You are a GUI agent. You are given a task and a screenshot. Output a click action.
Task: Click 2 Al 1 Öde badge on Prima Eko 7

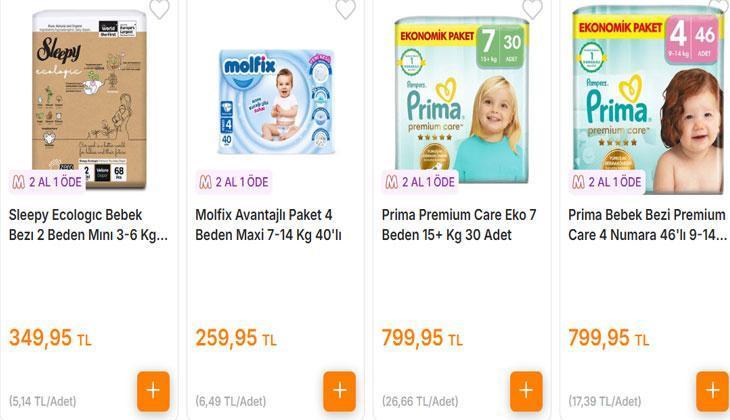click(420, 182)
